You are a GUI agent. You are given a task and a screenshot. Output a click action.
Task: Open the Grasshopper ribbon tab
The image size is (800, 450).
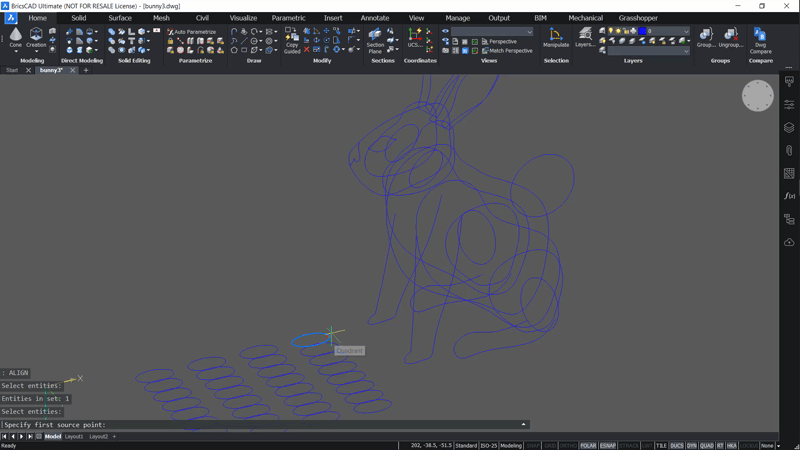[x=638, y=18]
